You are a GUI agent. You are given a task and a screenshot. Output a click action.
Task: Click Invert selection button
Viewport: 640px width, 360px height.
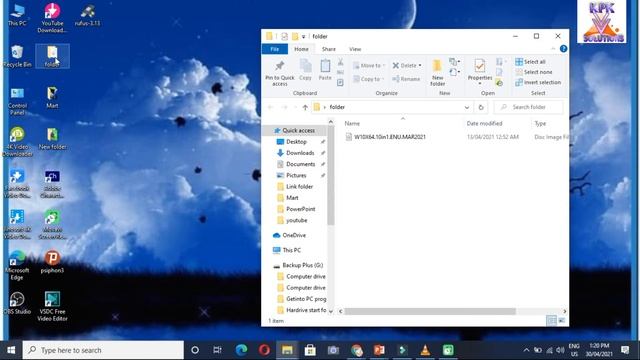click(x=538, y=82)
